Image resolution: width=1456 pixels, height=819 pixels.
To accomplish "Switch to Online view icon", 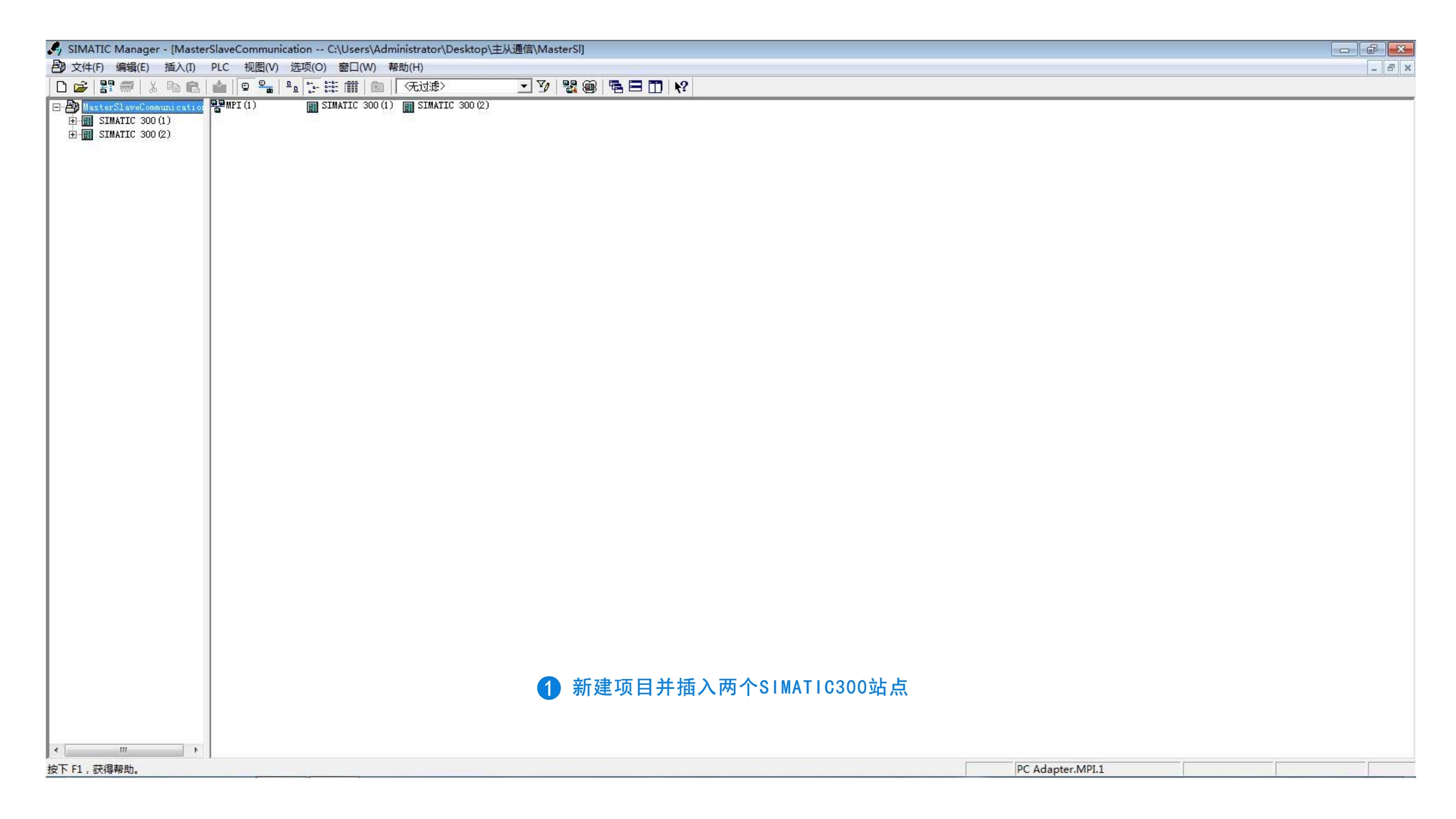I will pos(266,87).
